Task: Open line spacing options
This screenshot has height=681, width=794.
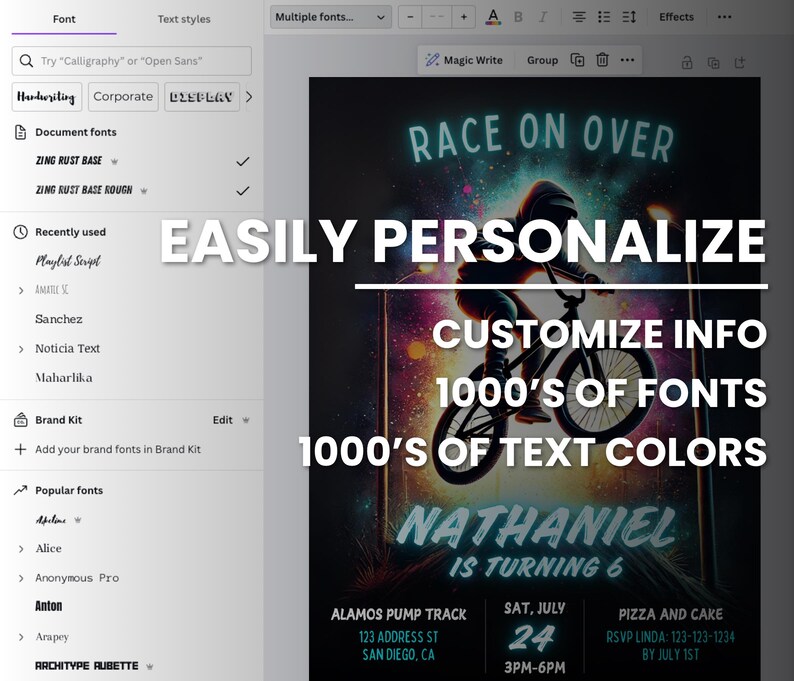Action: pyautogui.click(x=629, y=17)
